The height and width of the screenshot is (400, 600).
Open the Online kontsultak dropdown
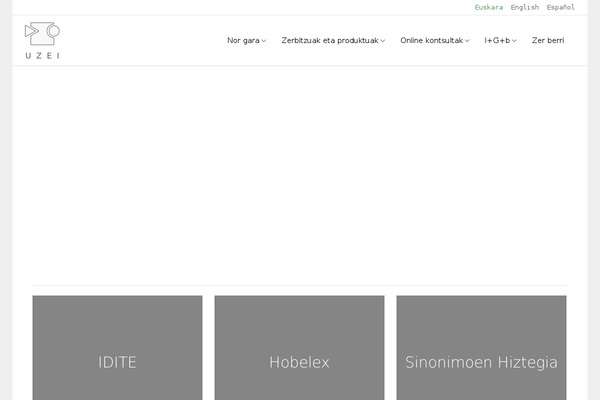click(435, 40)
